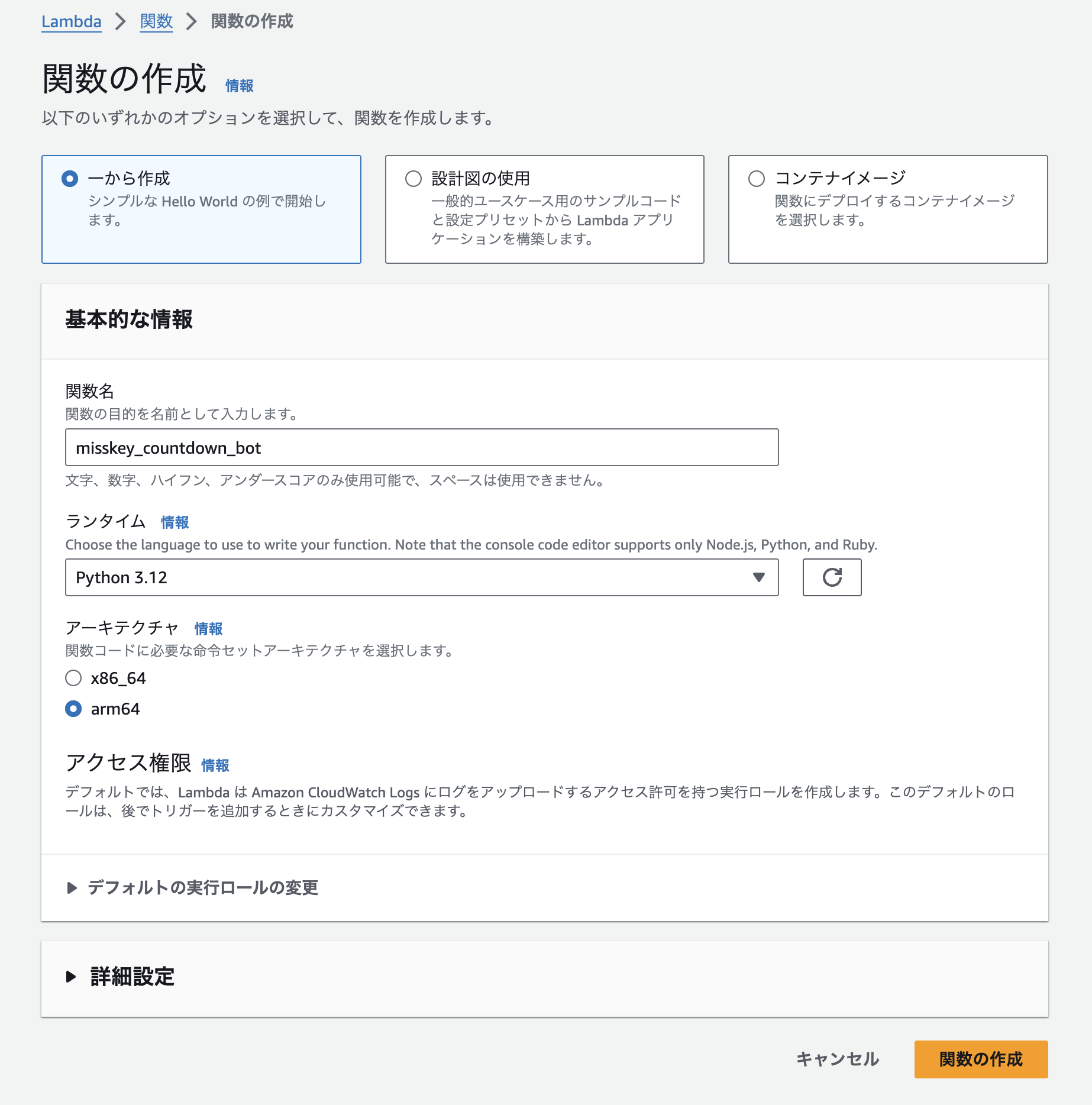The height and width of the screenshot is (1105, 1092).
Task: Open 情報 link next to アーキテクチャ
Action: click(x=209, y=629)
